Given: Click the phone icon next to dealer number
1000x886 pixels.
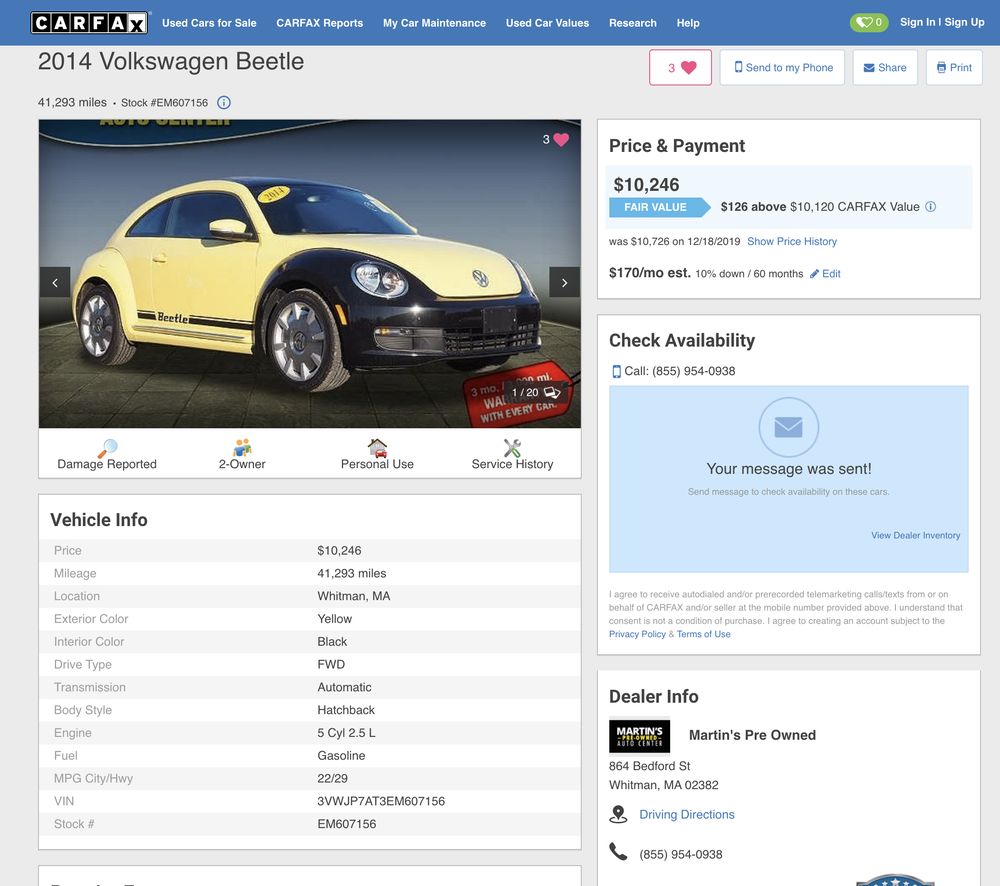Looking at the screenshot, I should [x=616, y=853].
